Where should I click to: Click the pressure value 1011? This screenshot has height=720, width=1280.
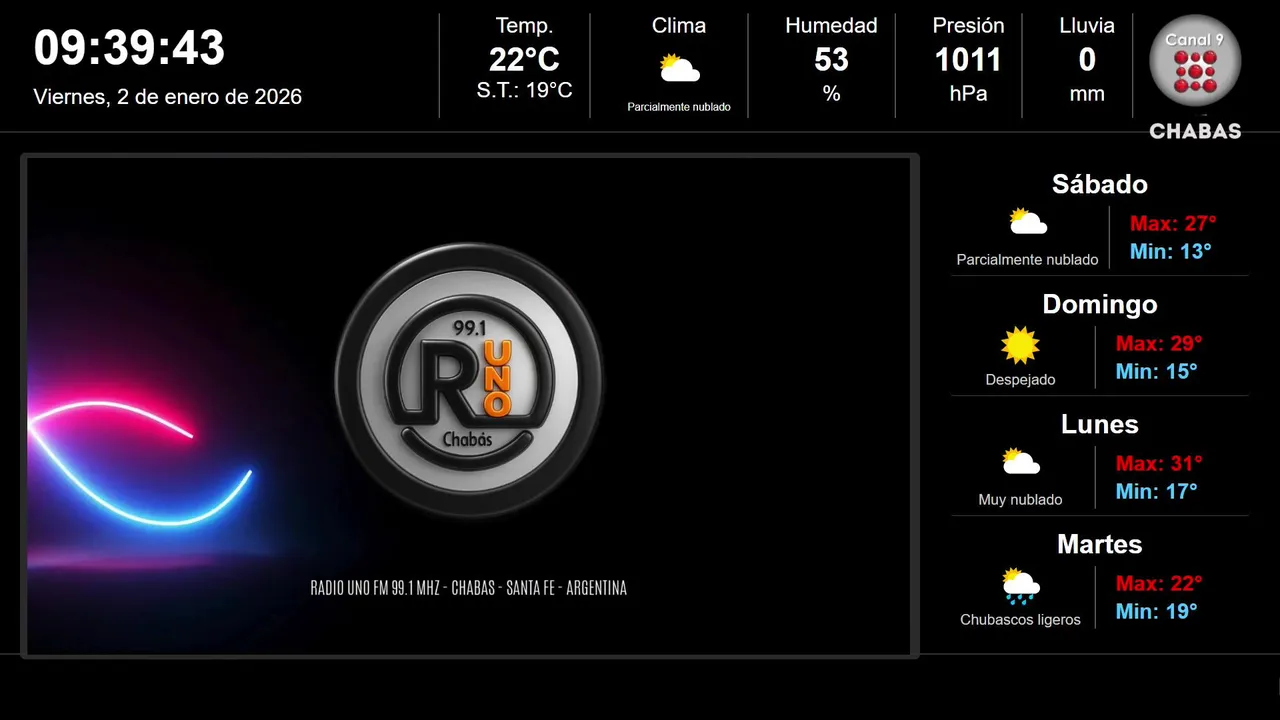pos(968,60)
